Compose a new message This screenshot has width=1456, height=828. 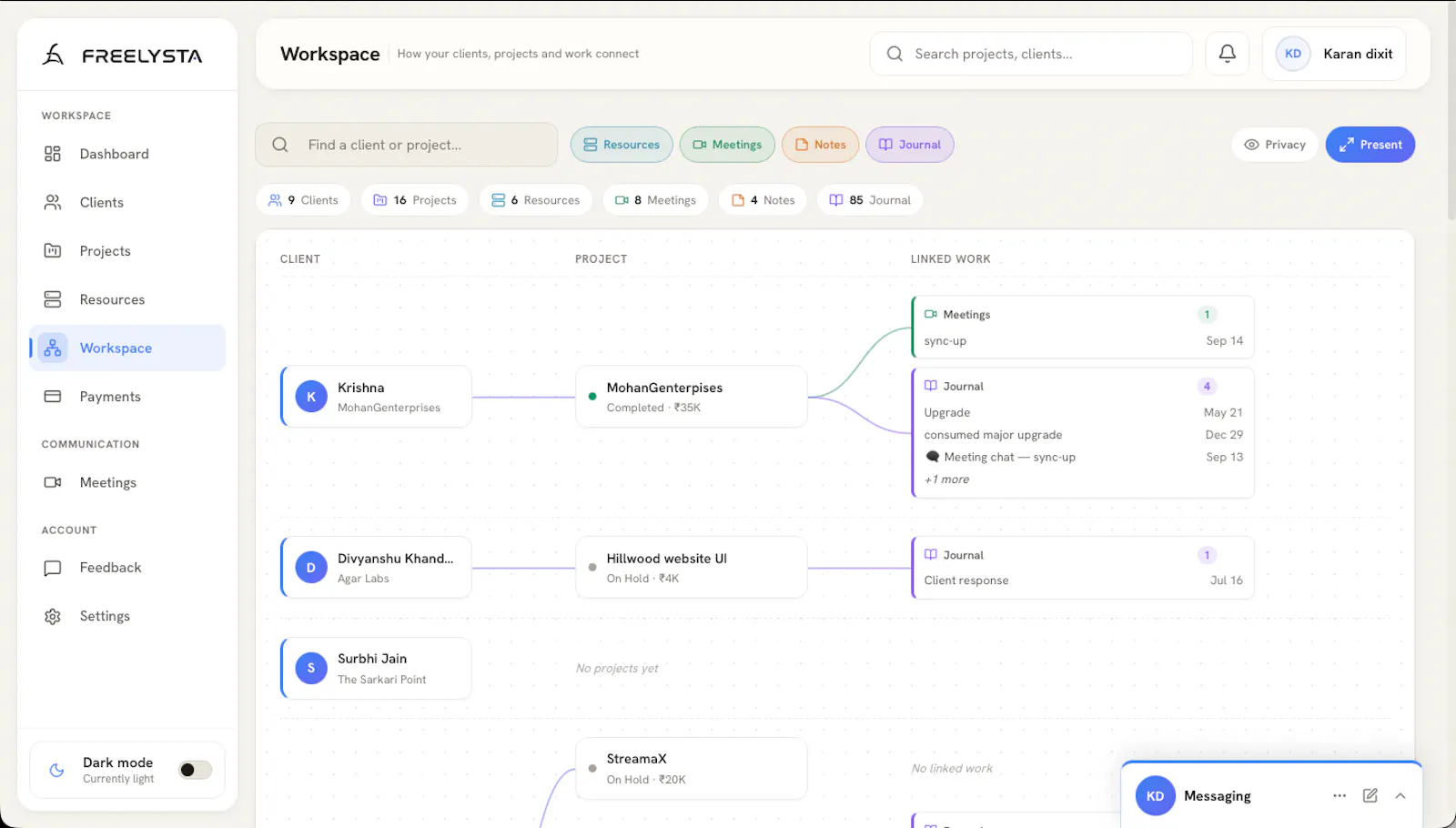pos(1370,795)
